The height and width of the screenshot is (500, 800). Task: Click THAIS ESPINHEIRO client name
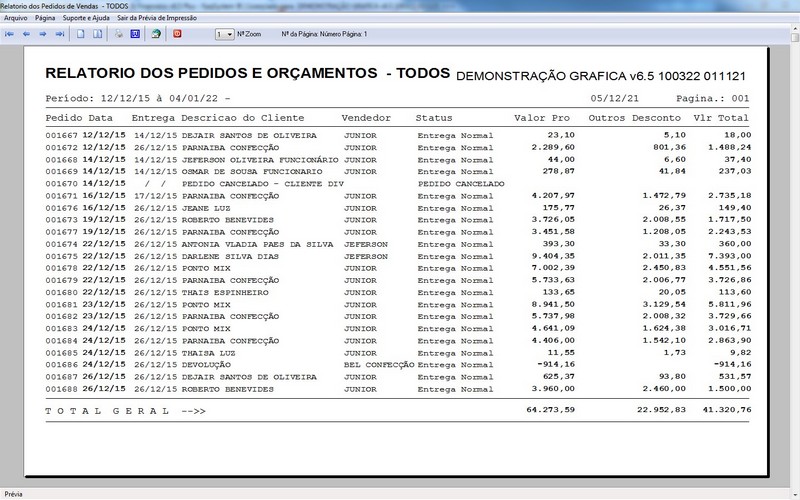point(225,292)
